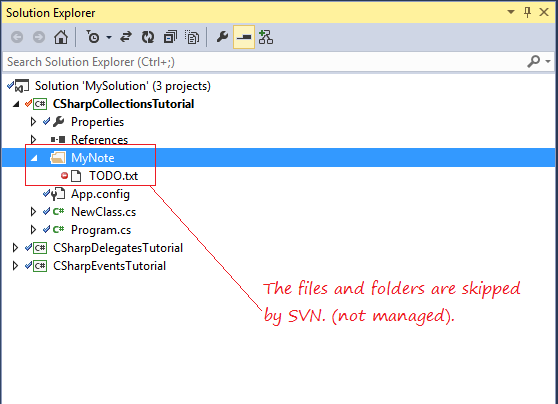This screenshot has height=404, width=558.
Task: Toggle the pin auto-hide icon
Action: click(x=527, y=13)
